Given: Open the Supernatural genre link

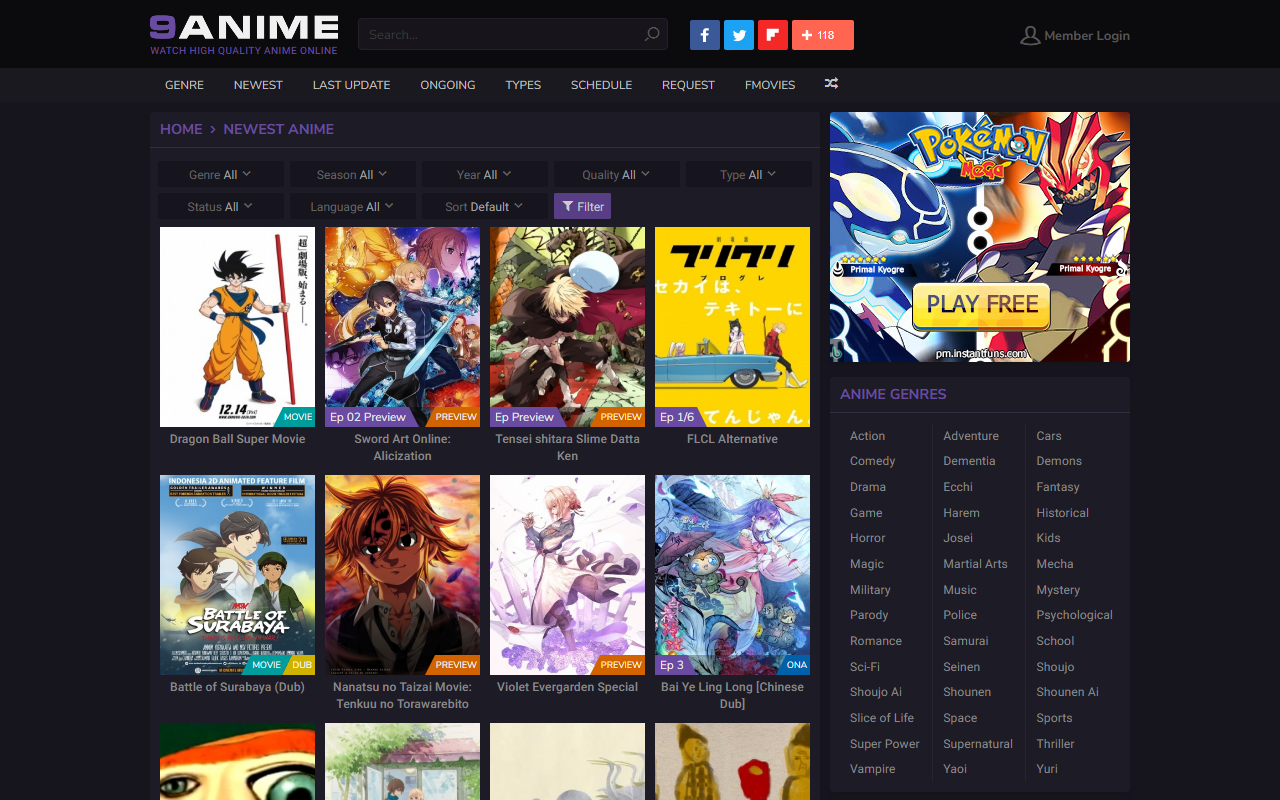Looking at the screenshot, I should pos(978,743).
